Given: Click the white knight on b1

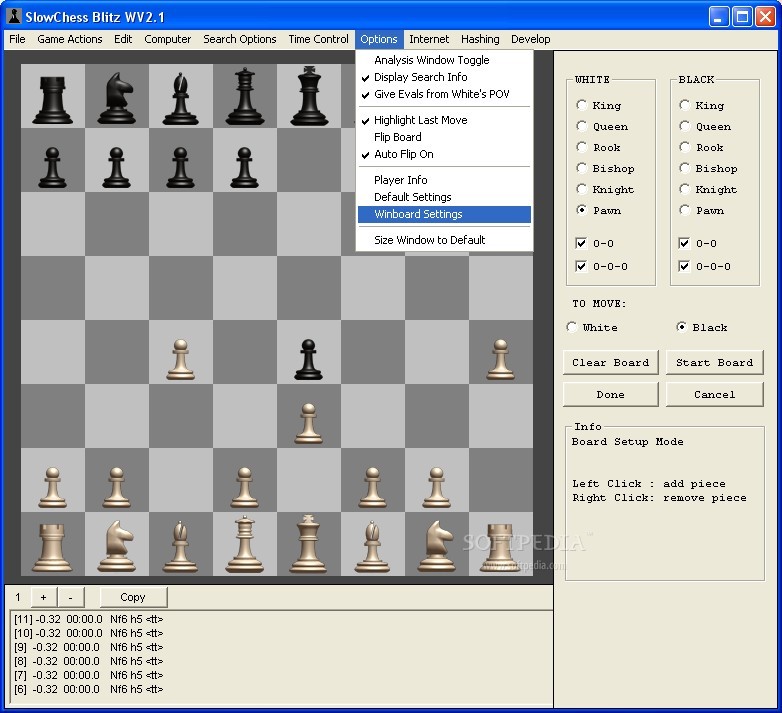Looking at the screenshot, I should coord(117,545).
